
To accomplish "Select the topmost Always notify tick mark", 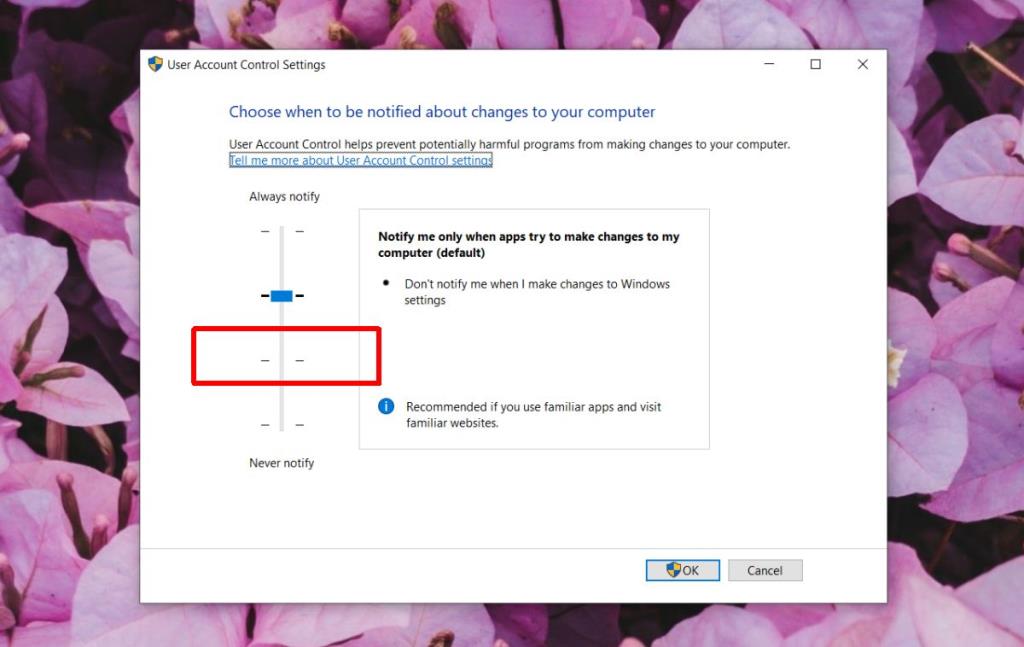I will coord(283,231).
